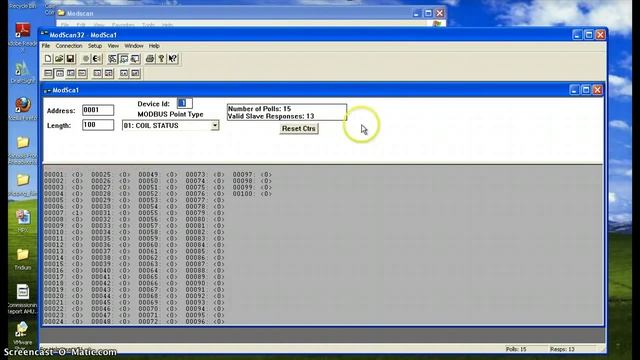Click the Device Id input field
This screenshot has height=360, width=640.
tap(184, 103)
